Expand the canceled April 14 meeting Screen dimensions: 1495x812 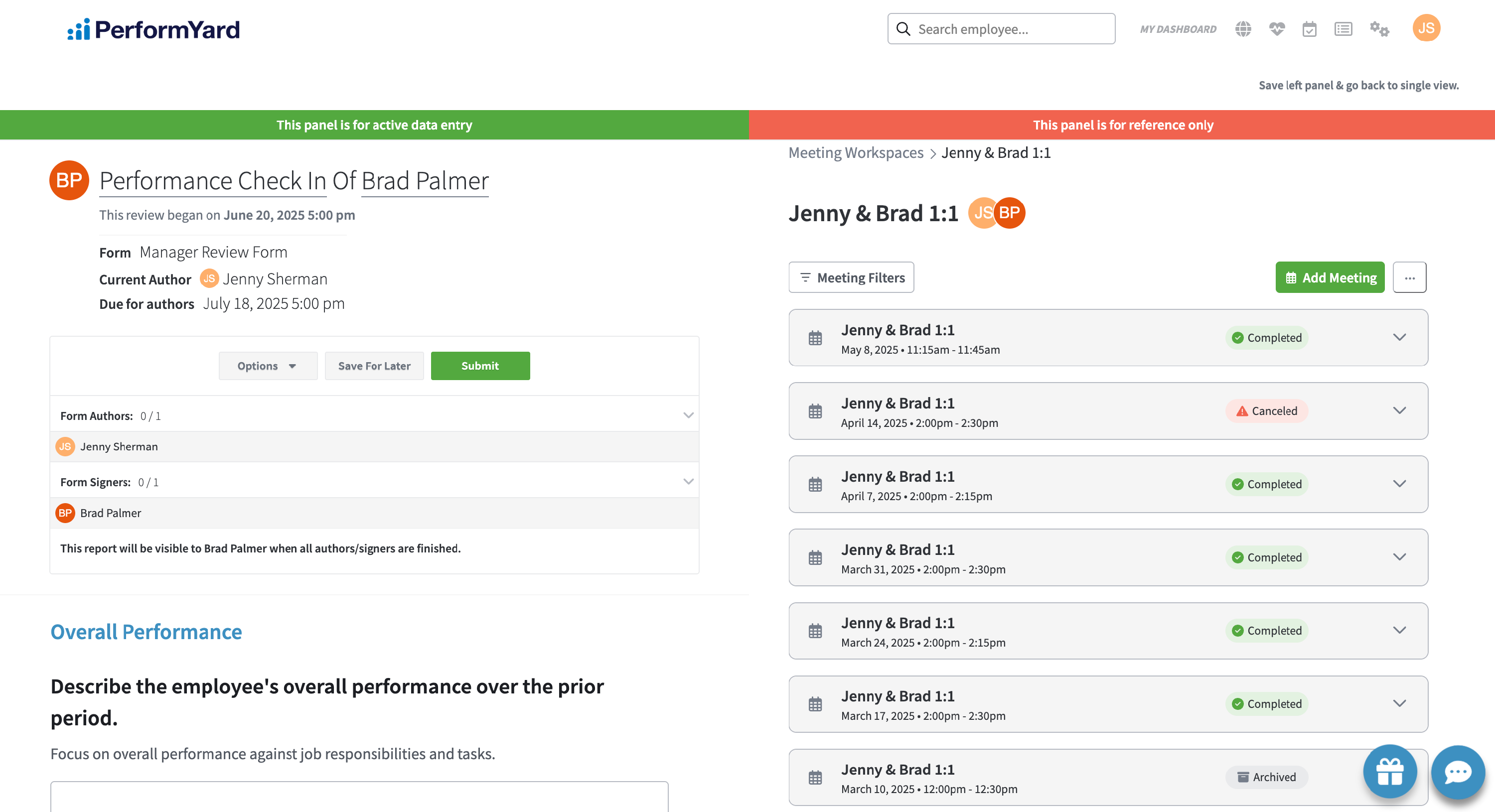[1399, 410]
